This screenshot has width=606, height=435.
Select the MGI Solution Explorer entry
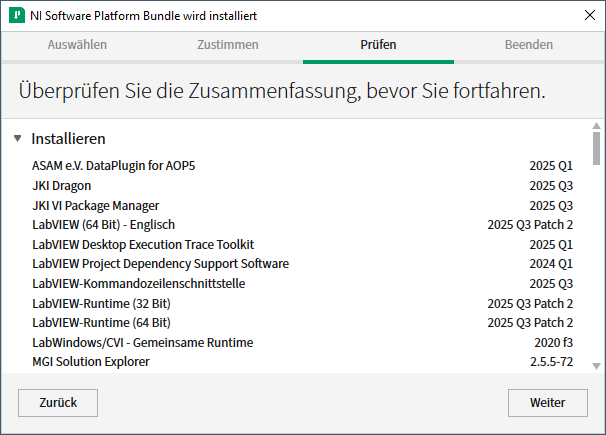click(90, 362)
